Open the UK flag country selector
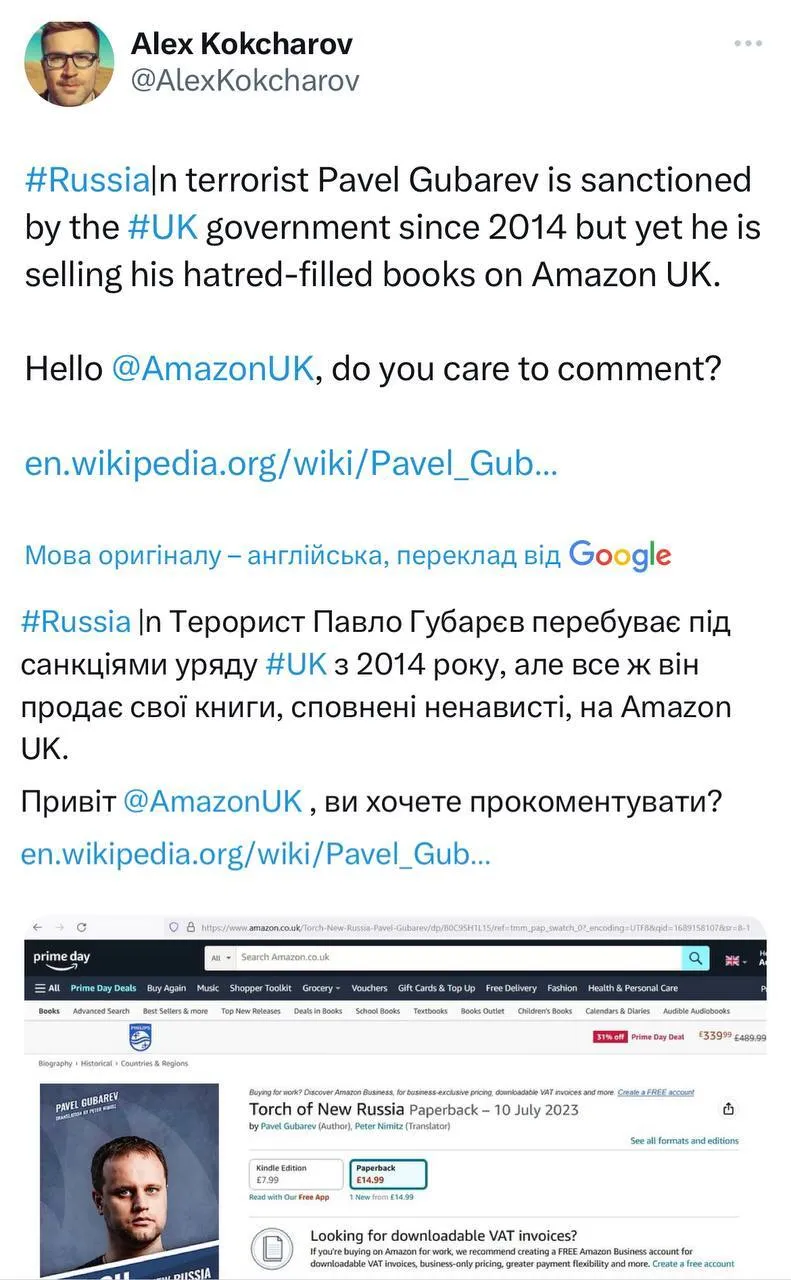Screen dimensions: 791x1280 tap(734, 959)
